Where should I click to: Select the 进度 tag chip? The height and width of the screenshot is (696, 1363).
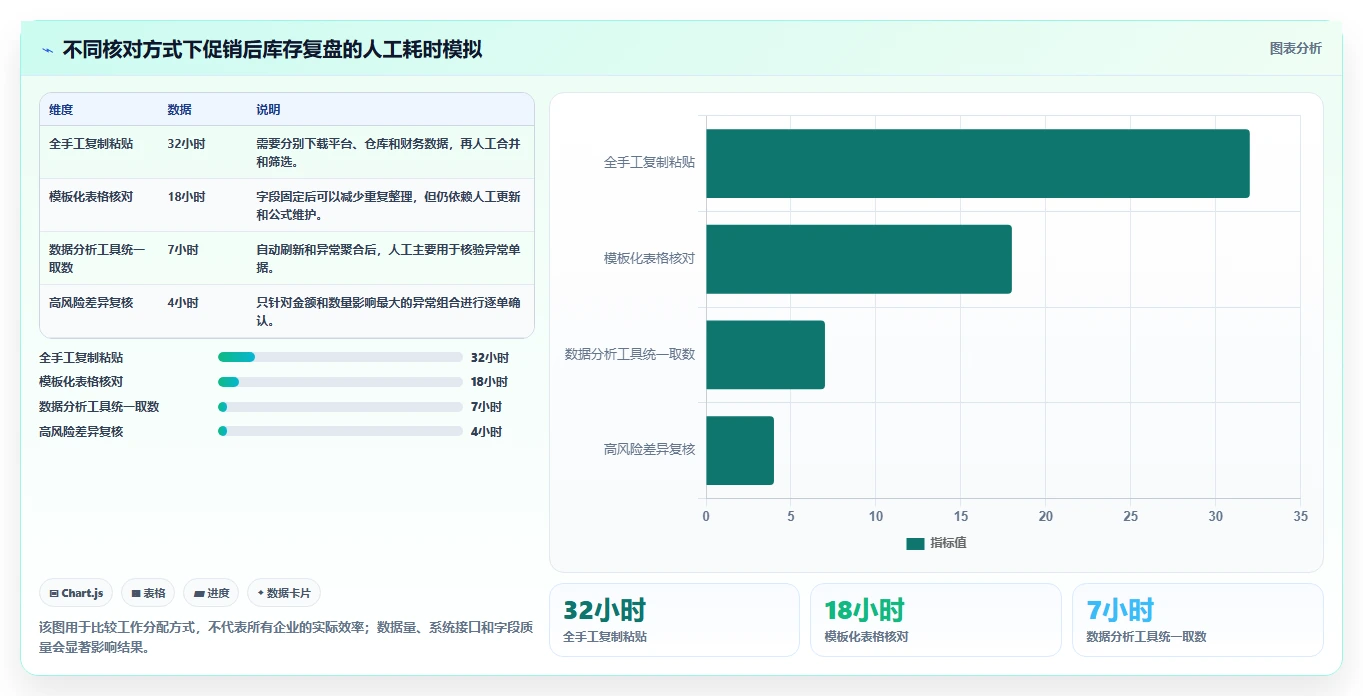click(x=212, y=593)
